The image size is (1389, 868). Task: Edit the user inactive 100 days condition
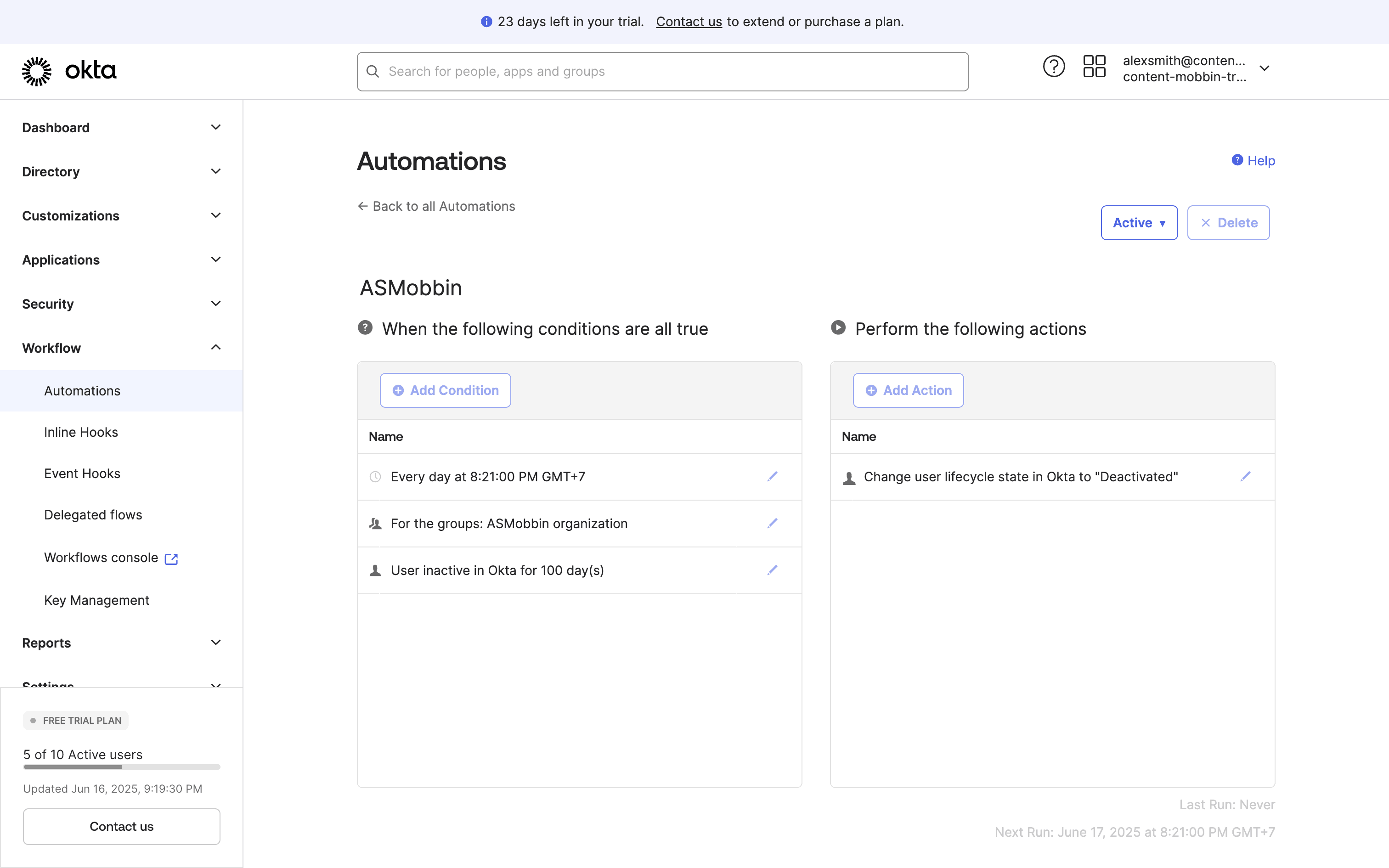tap(772, 570)
